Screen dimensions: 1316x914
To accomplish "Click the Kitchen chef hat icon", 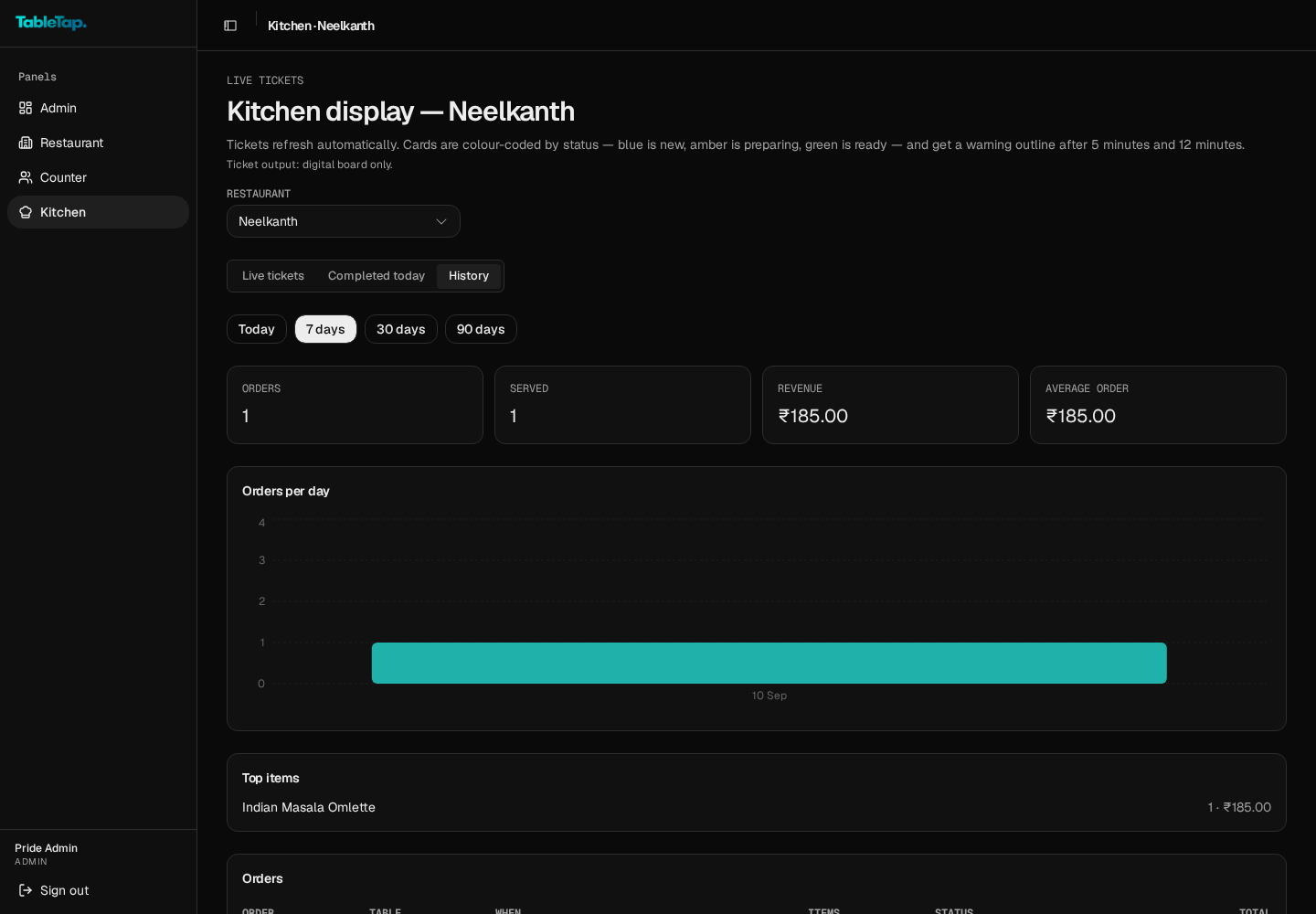I will tap(26, 212).
